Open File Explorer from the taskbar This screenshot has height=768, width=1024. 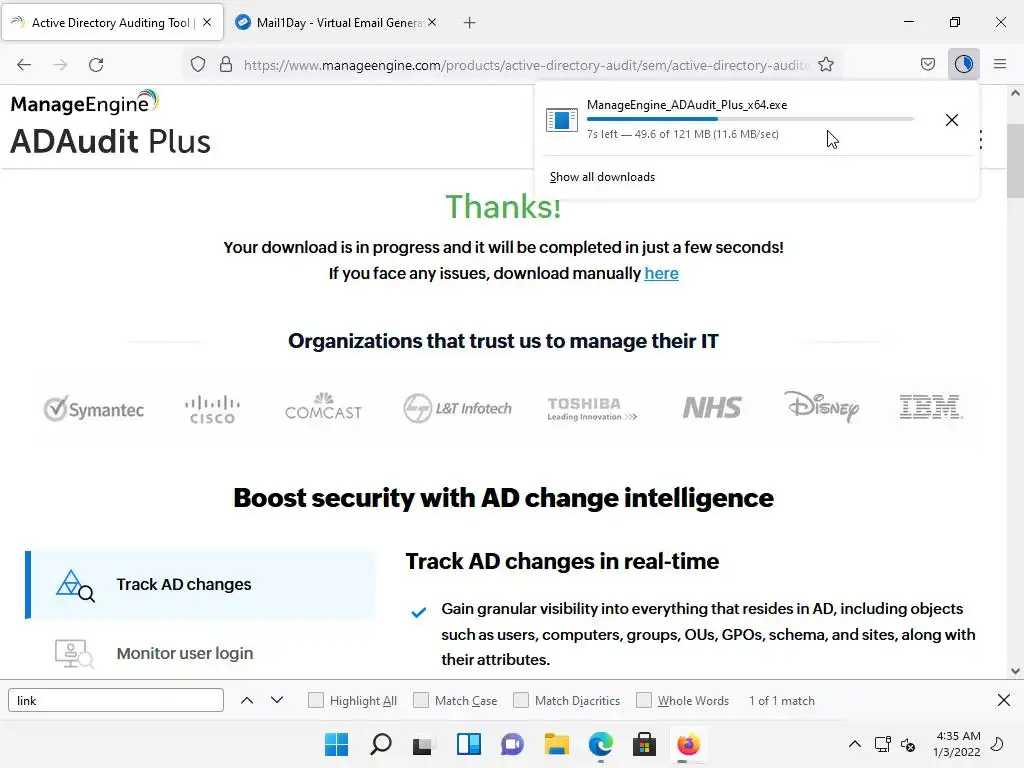(x=556, y=744)
